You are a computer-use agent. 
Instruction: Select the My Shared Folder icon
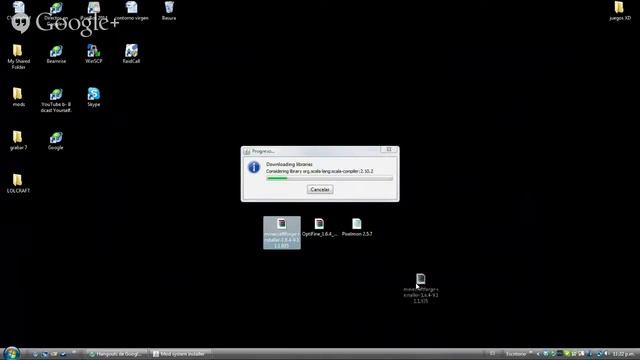18,57
